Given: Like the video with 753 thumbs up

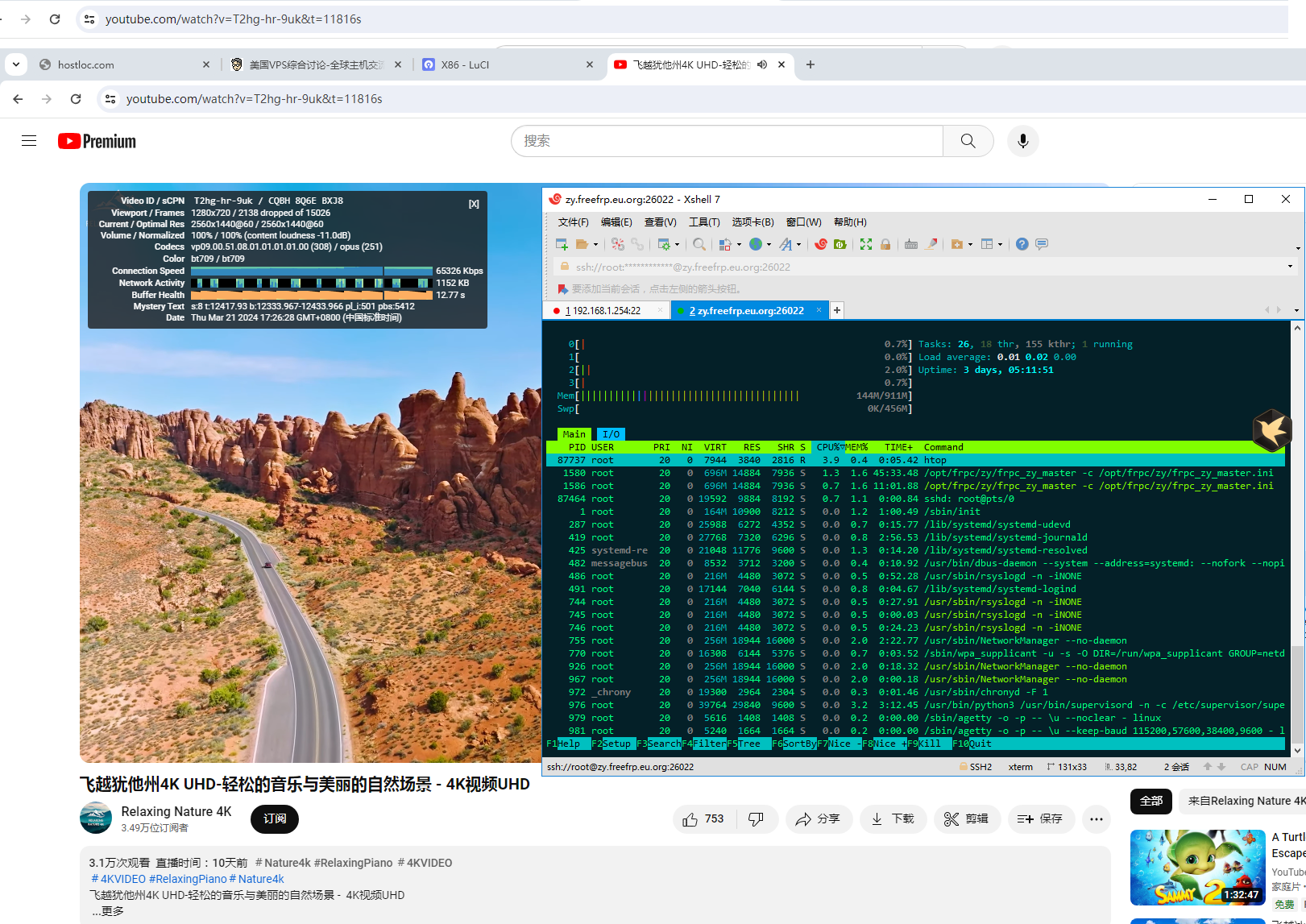Looking at the screenshot, I should [703, 819].
